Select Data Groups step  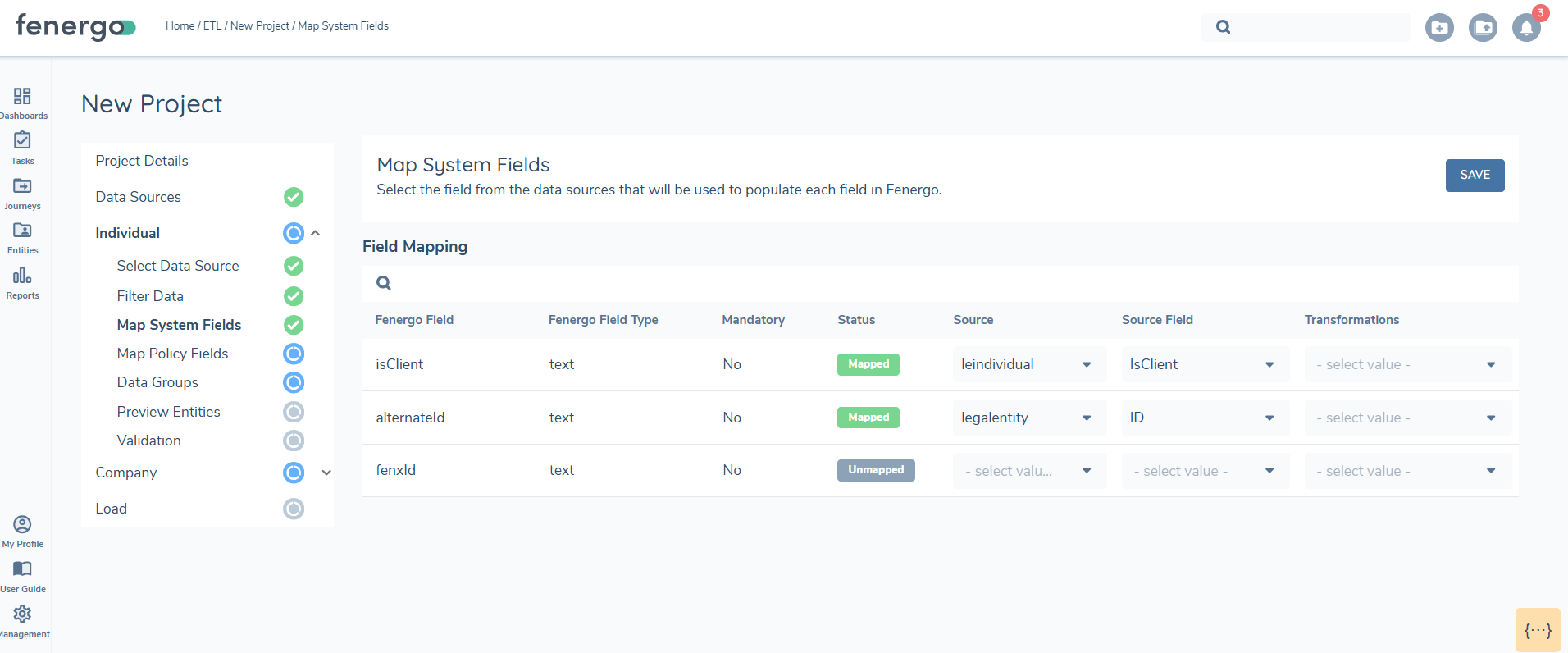[x=157, y=382]
